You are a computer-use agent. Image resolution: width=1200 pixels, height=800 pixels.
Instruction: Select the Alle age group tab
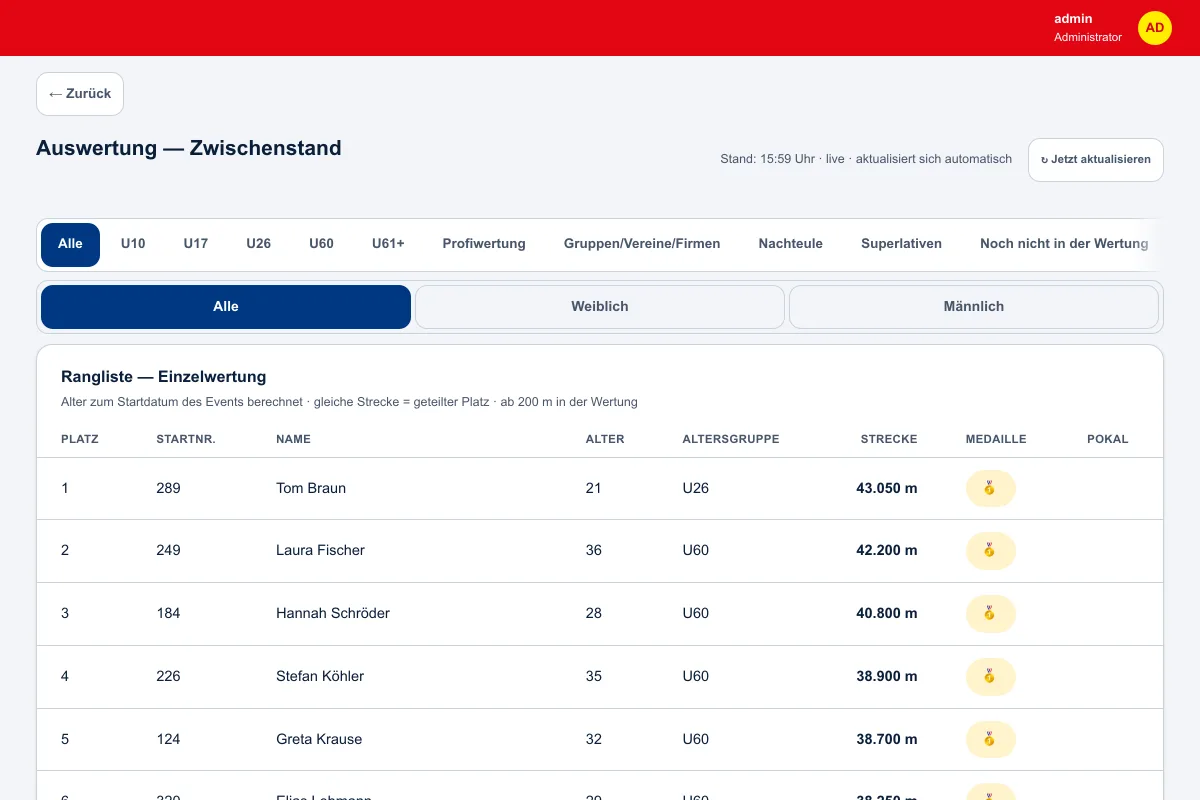click(x=70, y=244)
